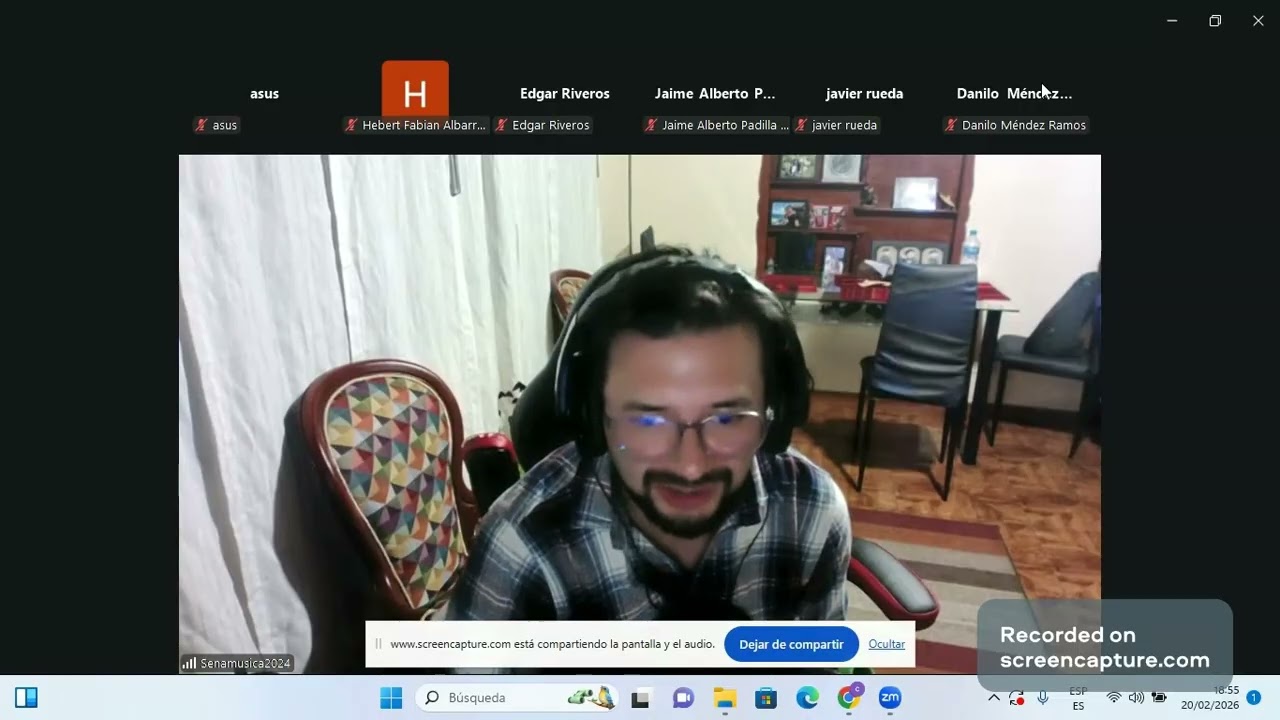Click the main speaker video of Senamusica2024
Image resolution: width=1280 pixels, height=720 pixels.
pos(640,414)
